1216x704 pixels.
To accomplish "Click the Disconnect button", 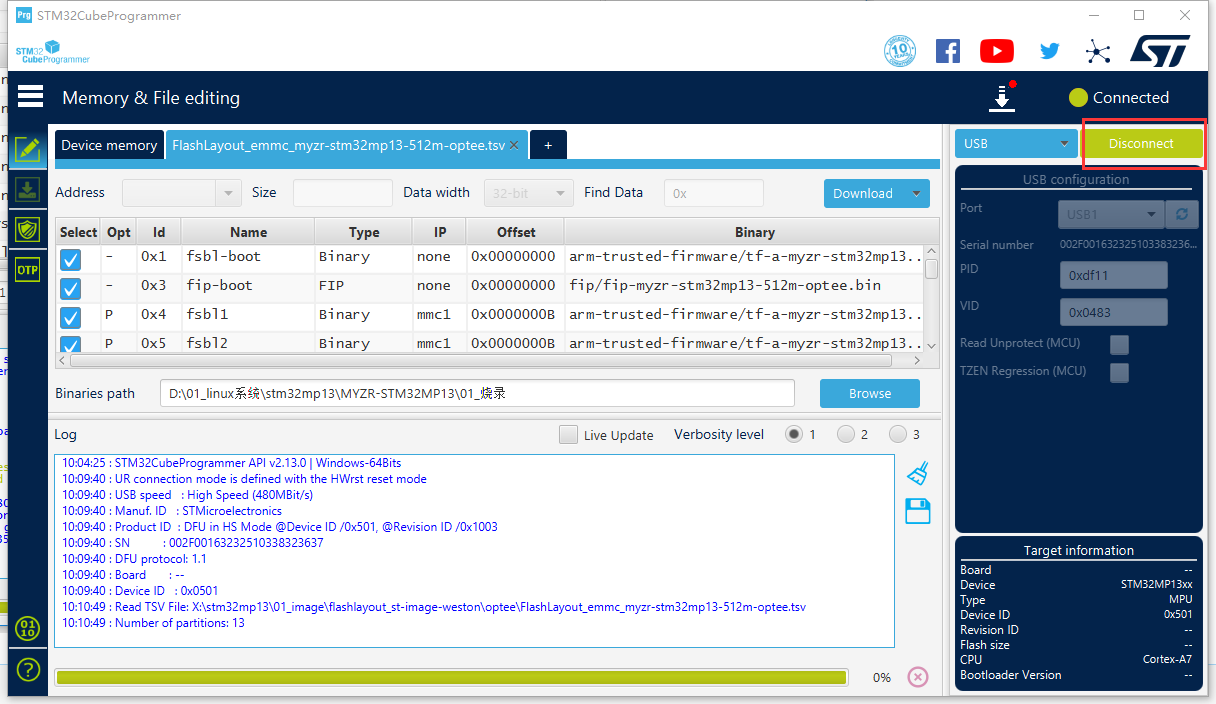I will pyautogui.click(x=1141, y=144).
